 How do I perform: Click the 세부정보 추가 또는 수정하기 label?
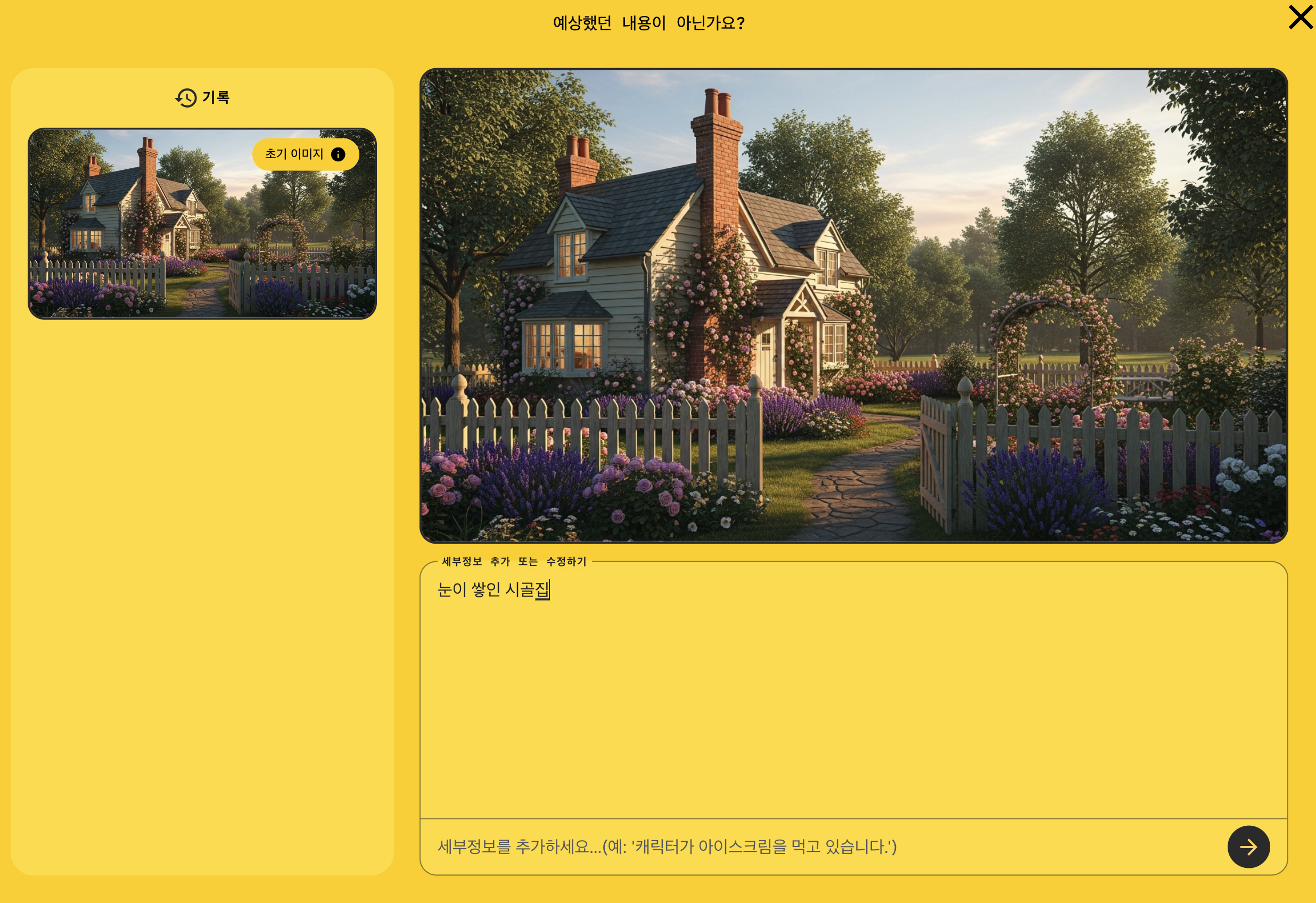(514, 561)
